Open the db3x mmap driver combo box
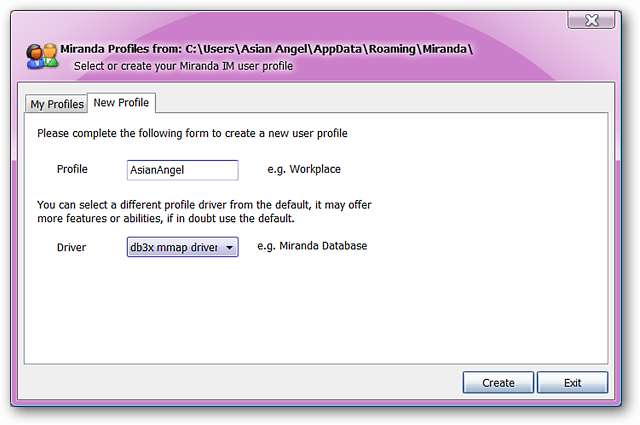This screenshot has height=425, width=640. pyautogui.click(x=174, y=246)
